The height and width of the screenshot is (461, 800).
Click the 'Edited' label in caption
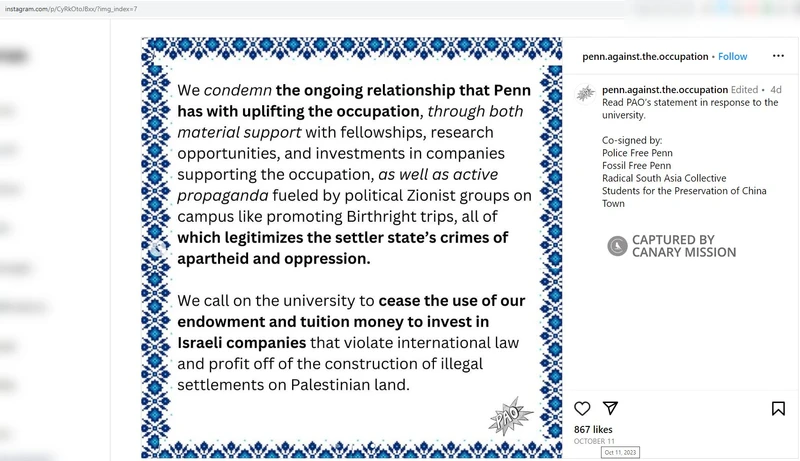click(745, 90)
